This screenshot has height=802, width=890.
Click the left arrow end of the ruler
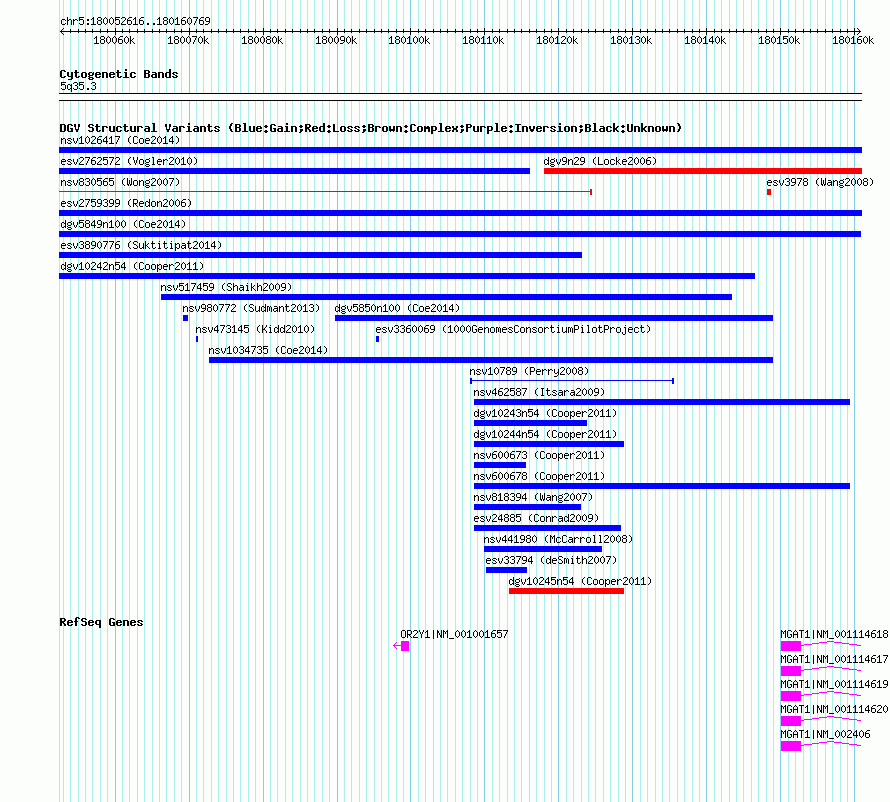pyautogui.click(x=62, y=31)
